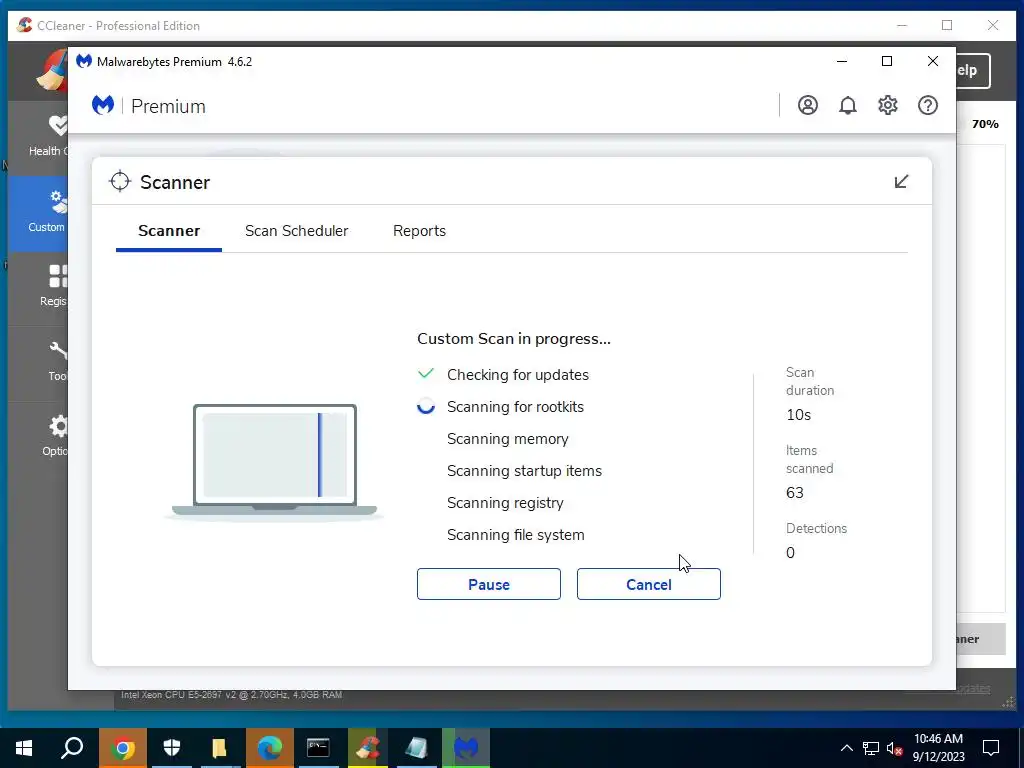Open the Reports tab
Screen dimensions: 1024x768
[419, 231]
